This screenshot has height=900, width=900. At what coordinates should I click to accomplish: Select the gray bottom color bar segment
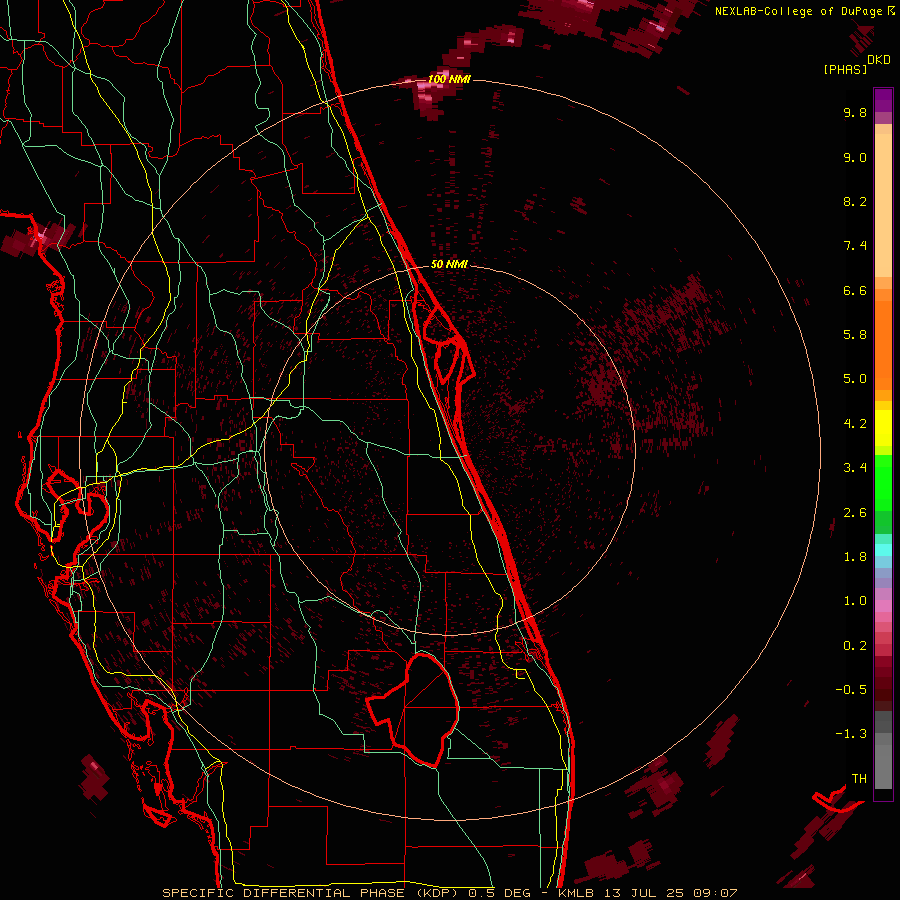[883, 766]
